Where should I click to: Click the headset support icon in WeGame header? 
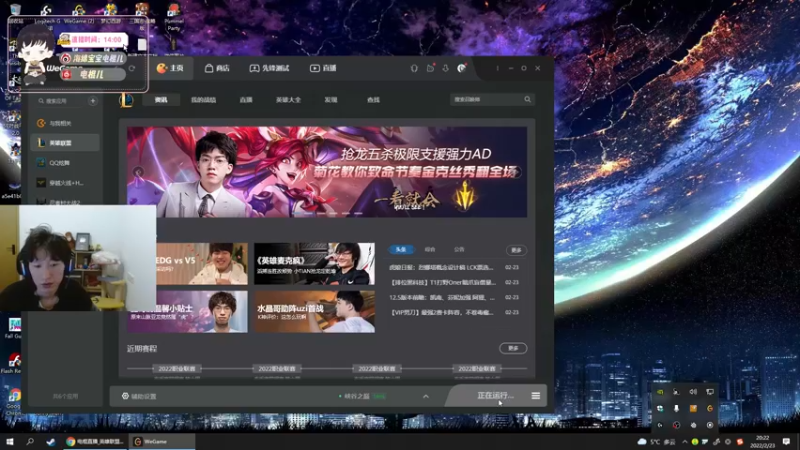414,68
